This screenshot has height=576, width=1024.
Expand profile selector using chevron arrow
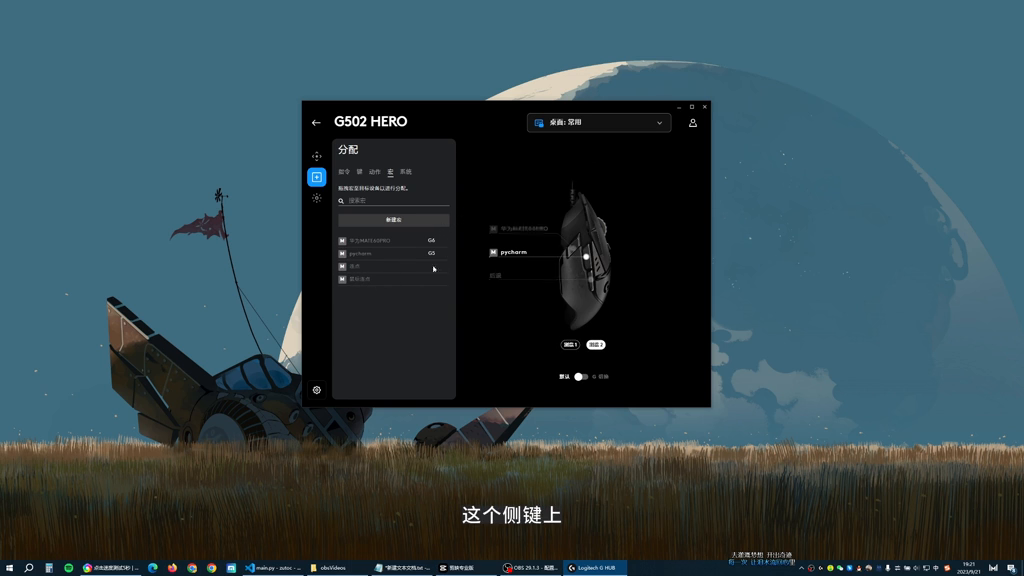[x=659, y=123]
